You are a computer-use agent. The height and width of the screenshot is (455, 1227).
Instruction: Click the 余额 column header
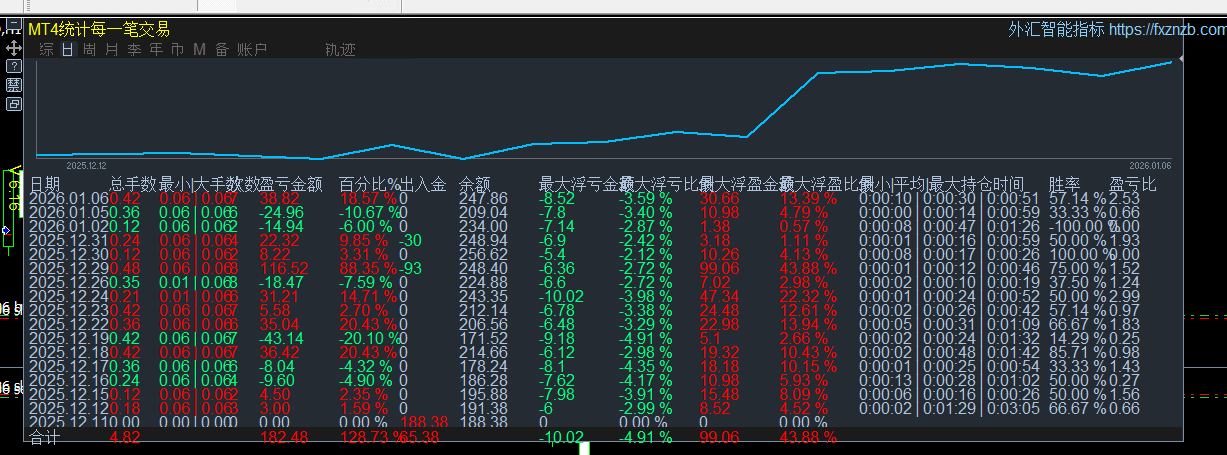coord(475,184)
